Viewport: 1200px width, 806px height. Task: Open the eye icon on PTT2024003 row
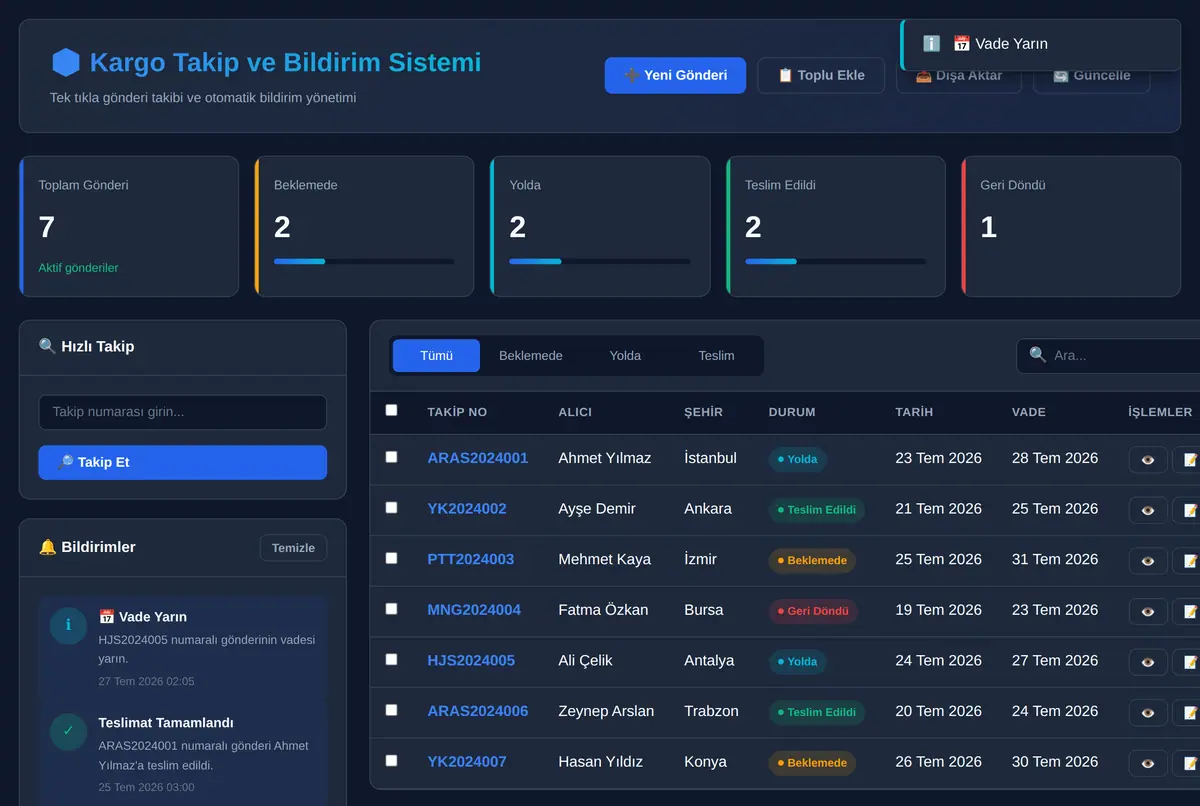click(1147, 560)
